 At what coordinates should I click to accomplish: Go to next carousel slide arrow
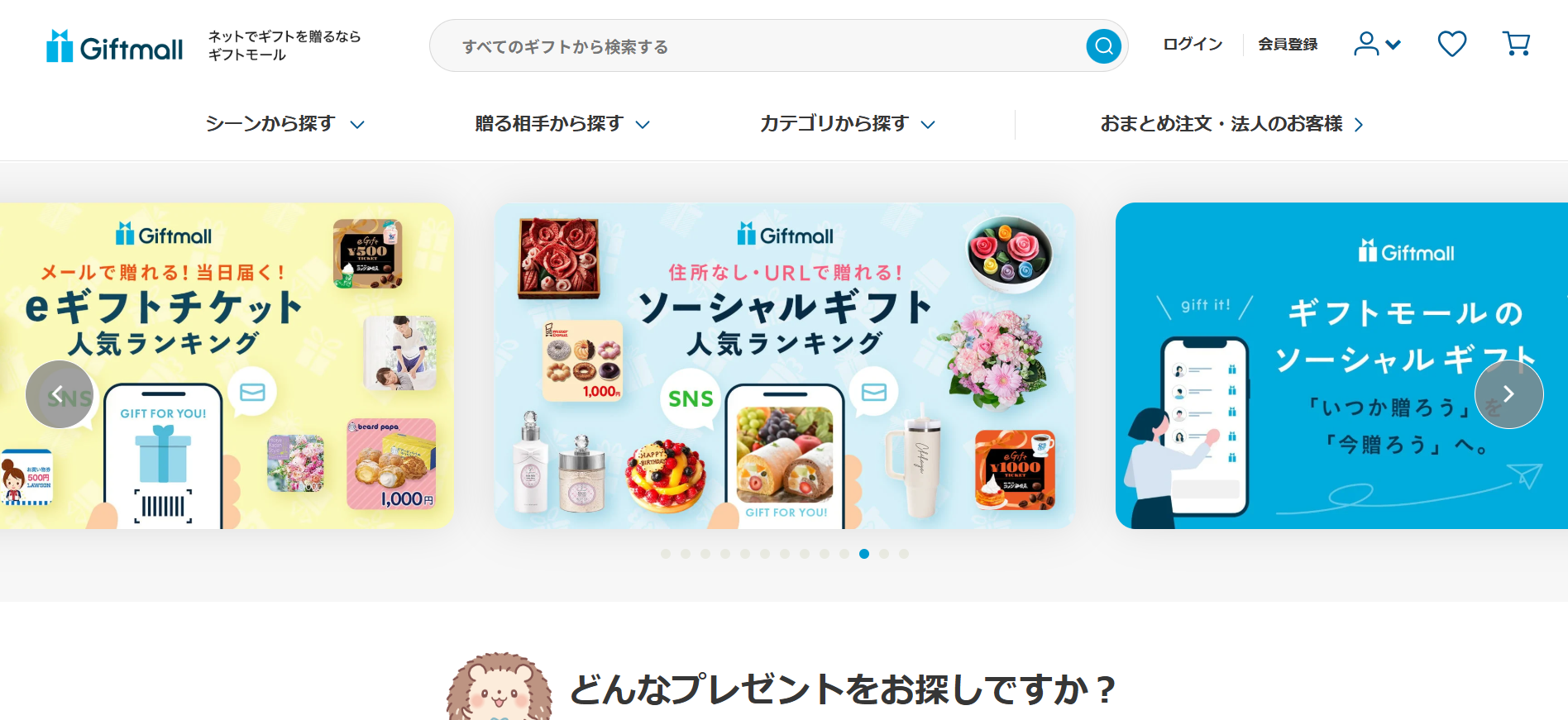[x=1508, y=394]
